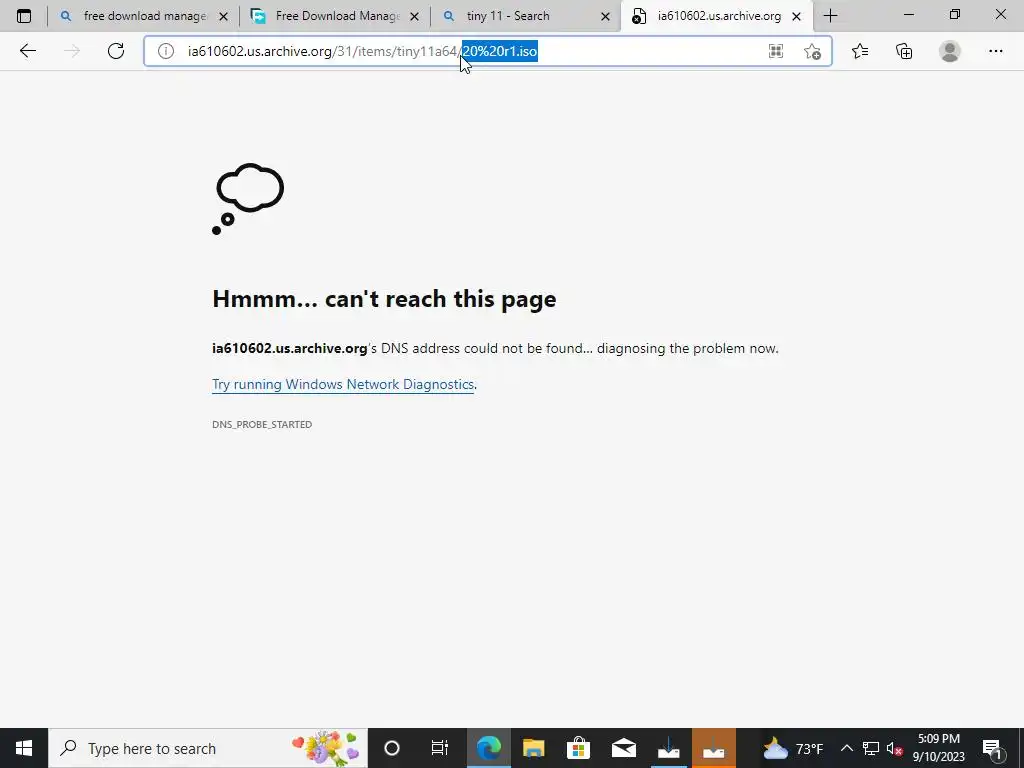Viewport: 1024px width, 768px height.
Task: Create QR code for this page
Action: [775, 51]
